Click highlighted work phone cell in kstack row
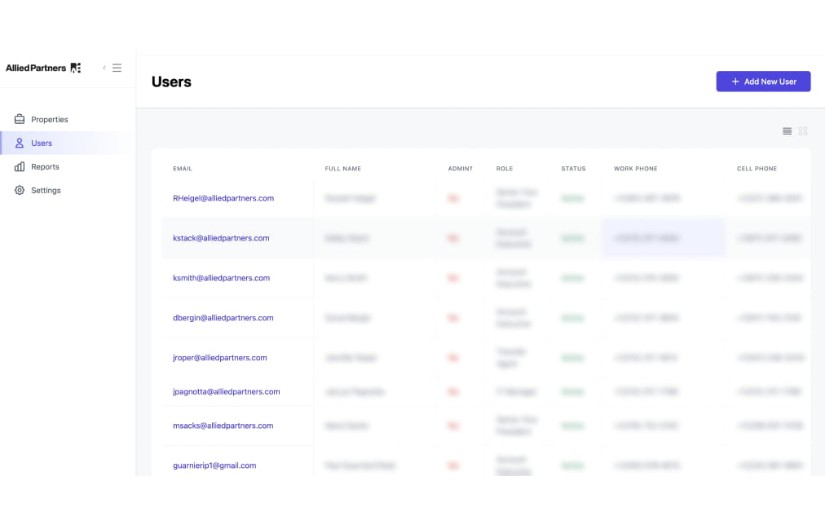Viewport: 825px width, 525px height. (663, 238)
